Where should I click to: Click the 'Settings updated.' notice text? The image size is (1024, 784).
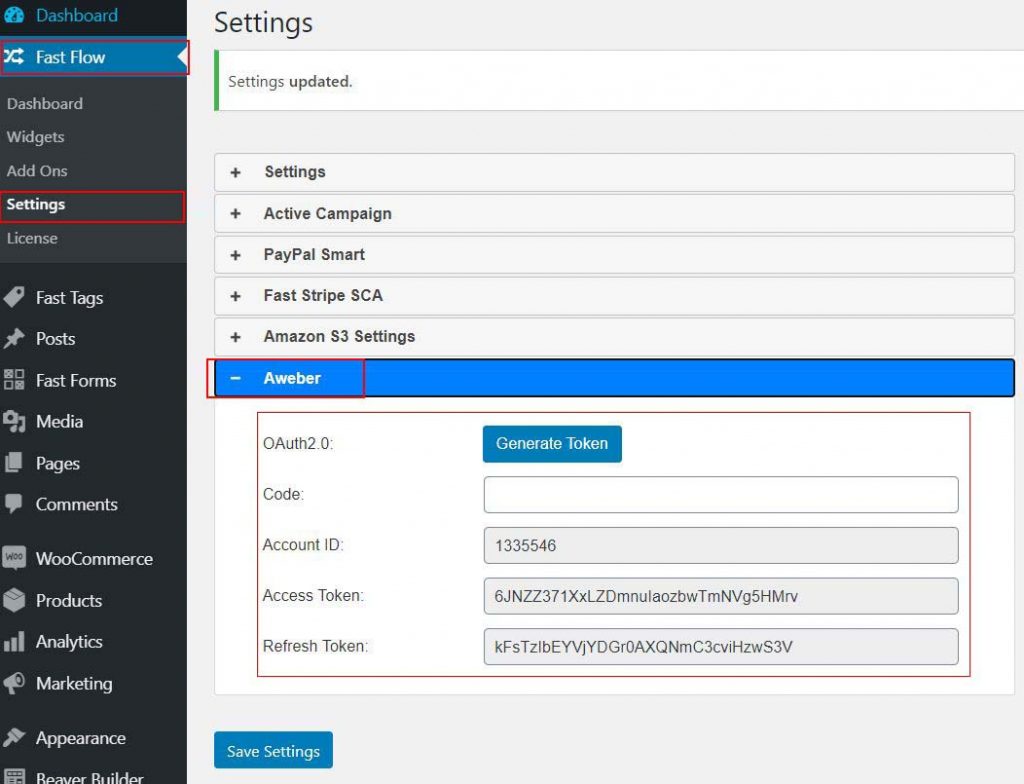(290, 82)
